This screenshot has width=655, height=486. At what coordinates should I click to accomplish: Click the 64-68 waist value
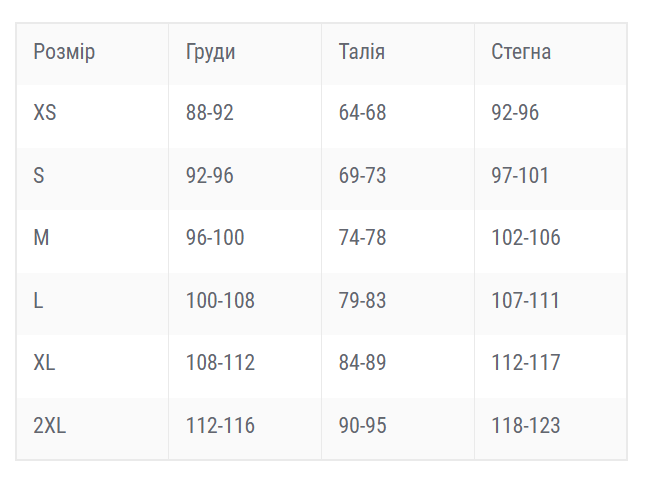(x=362, y=112)
